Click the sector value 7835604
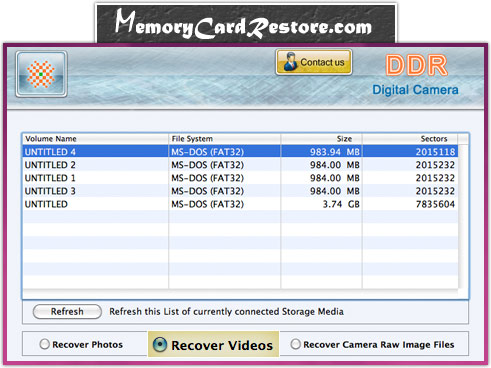491x368 pixels. click(x=435, y=204)
